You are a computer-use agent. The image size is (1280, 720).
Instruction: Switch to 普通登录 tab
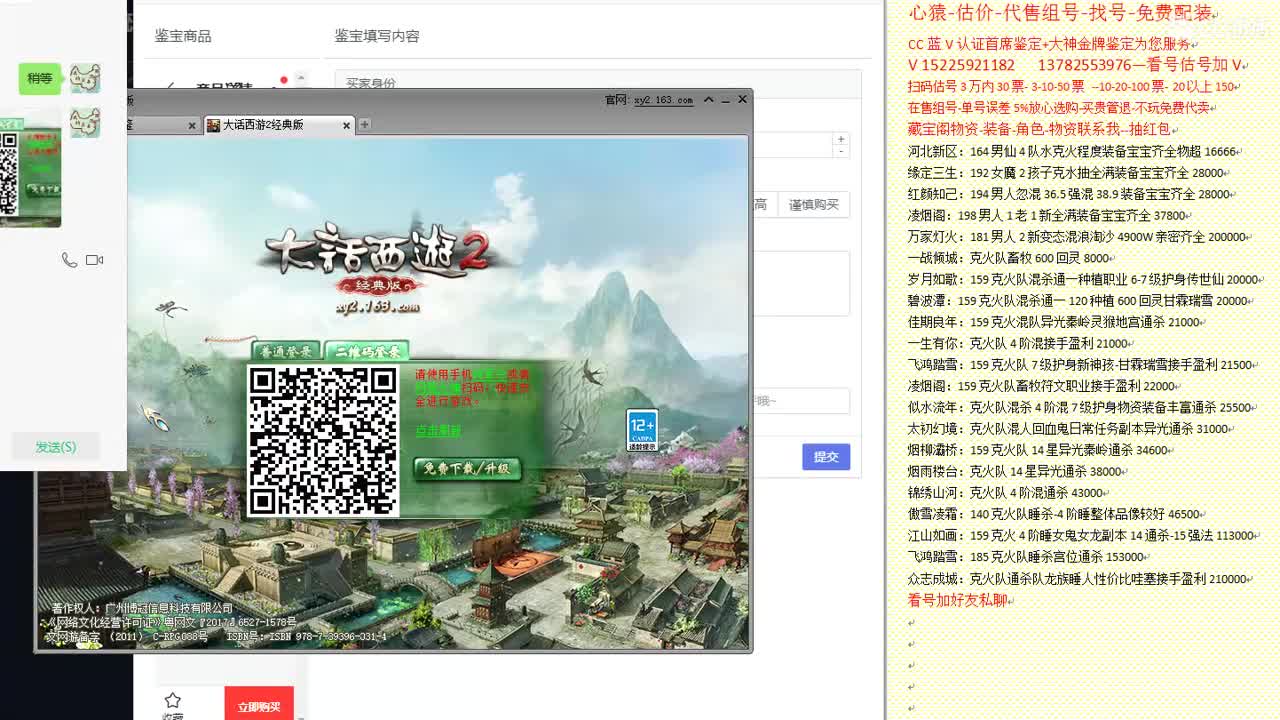click(285, 352)
